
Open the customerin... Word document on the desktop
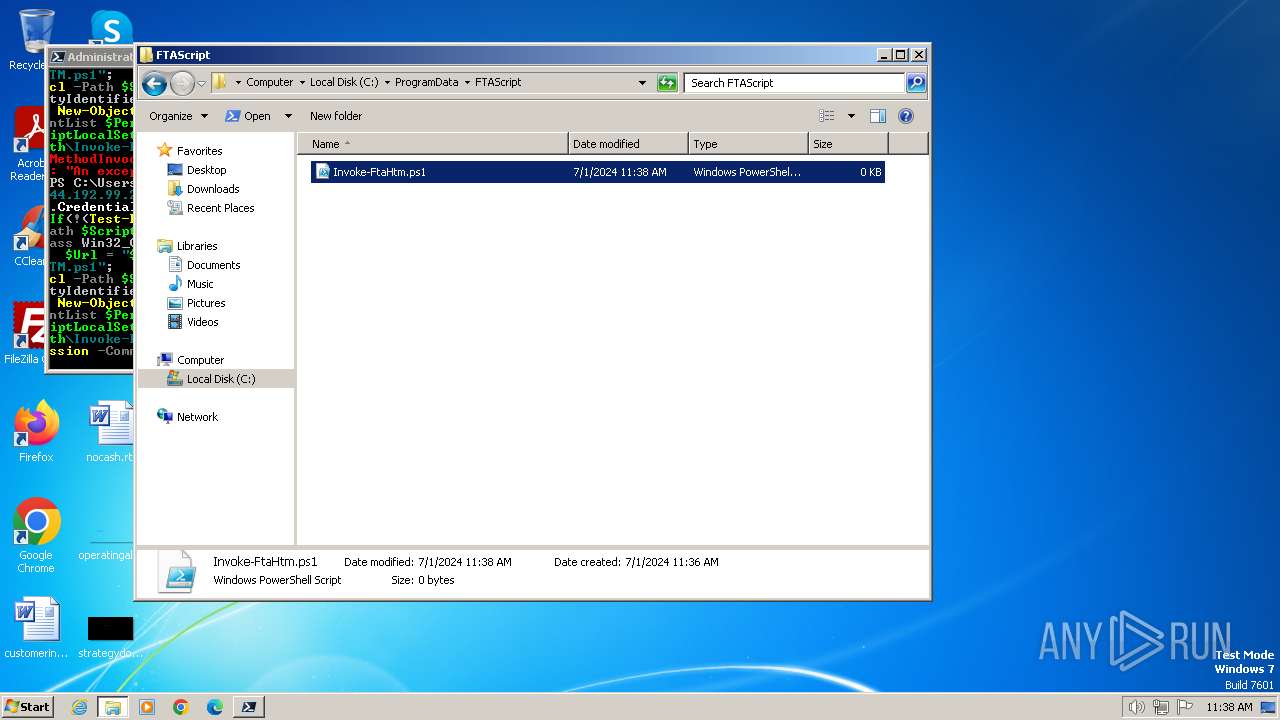(x=36, y=628)
